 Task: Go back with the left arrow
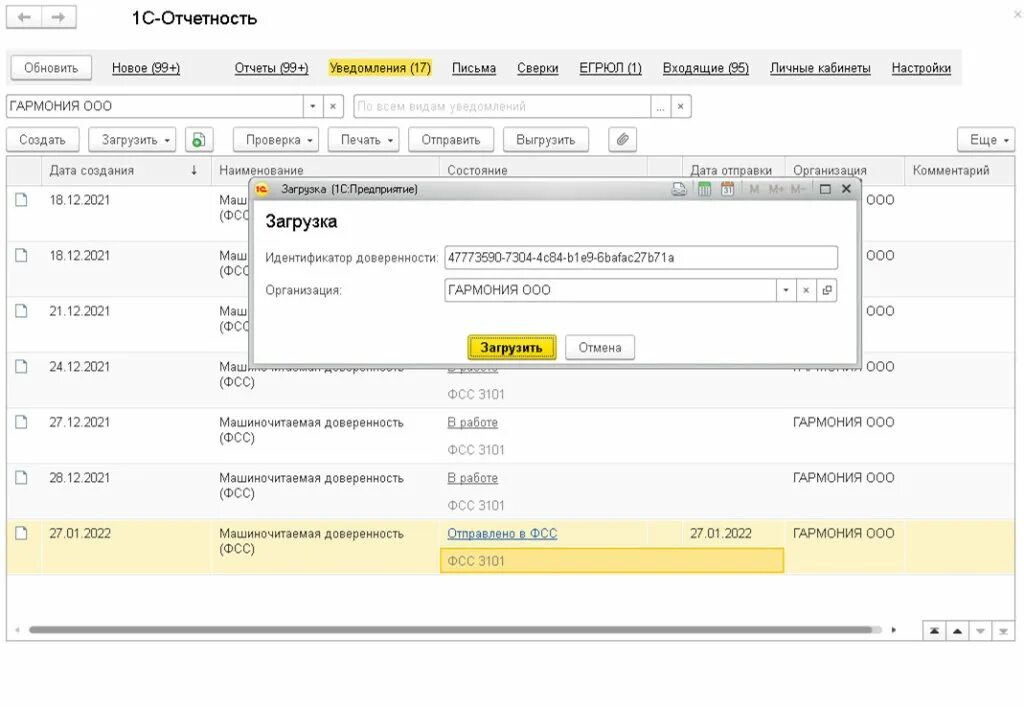point(24,17)
